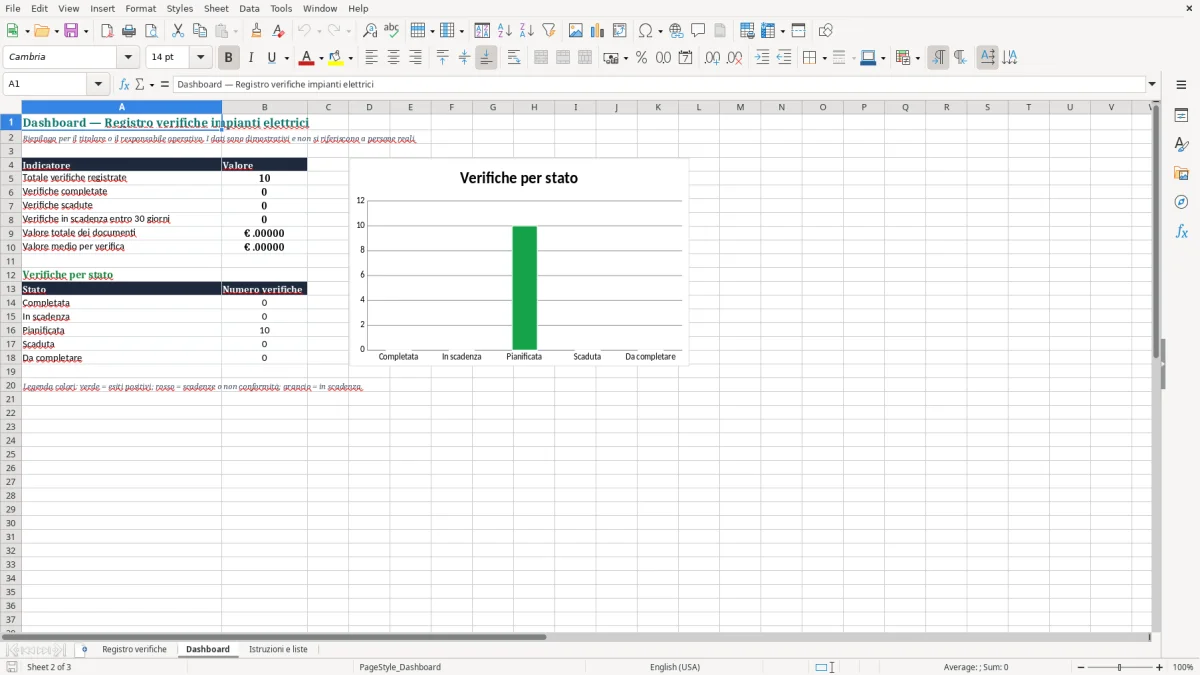Screen dimensions: 1200x675
Task: Expand Background Color dropdown arrow
Action: click(x=351, y=58)
